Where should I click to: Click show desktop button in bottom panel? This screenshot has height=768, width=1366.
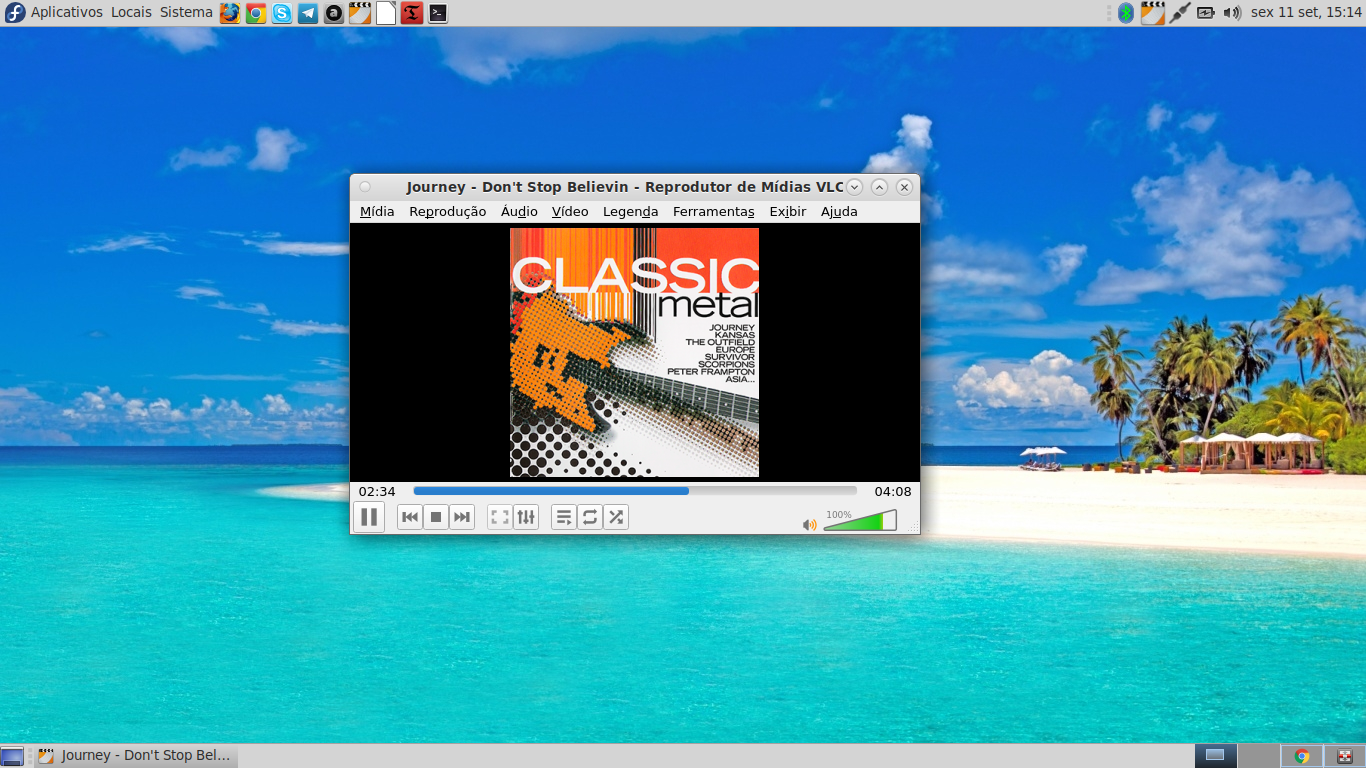(12, 756)
